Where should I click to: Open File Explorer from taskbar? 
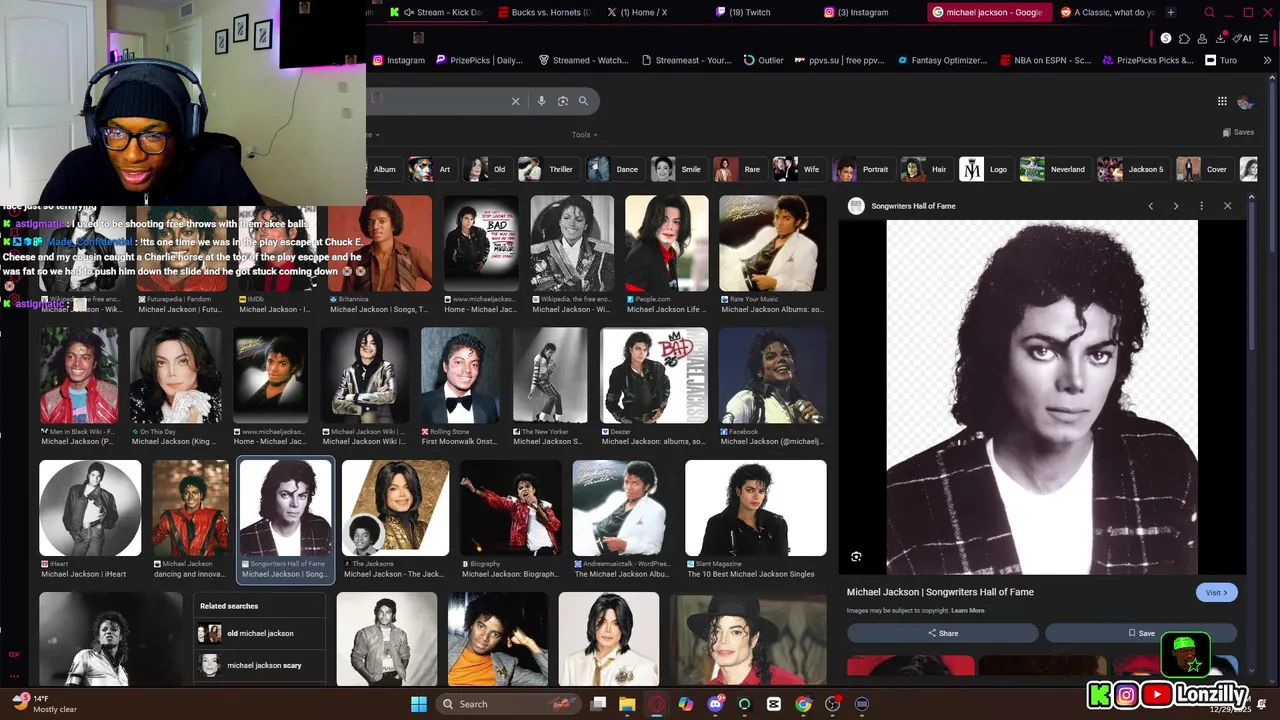click(627, 704)
